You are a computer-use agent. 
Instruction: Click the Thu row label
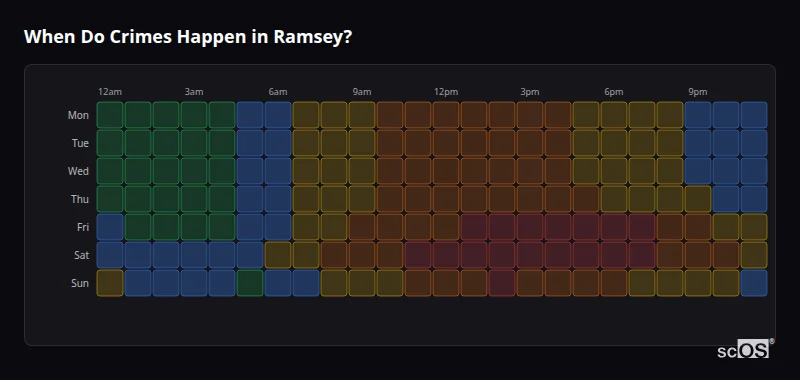80,199
